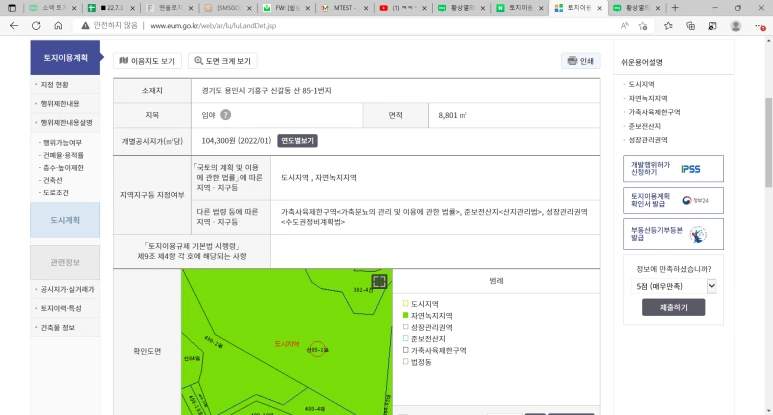Click the 부동산등기부등본 발급 emblem
The width and height of the screenshot is (773, 415).
click(698, 235)
